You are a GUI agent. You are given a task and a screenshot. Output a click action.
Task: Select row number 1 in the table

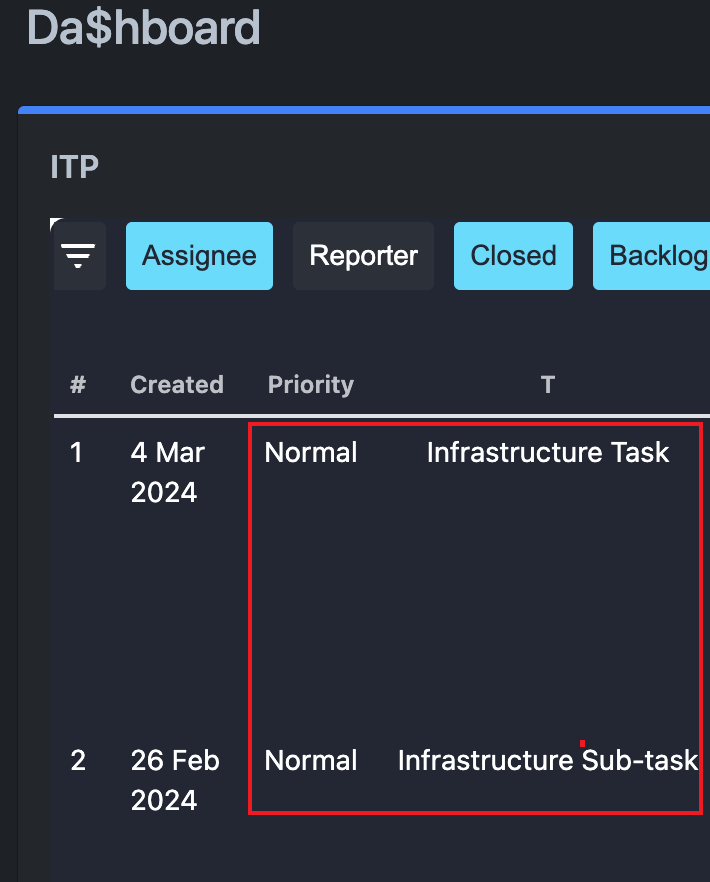[x=77, y=452]
